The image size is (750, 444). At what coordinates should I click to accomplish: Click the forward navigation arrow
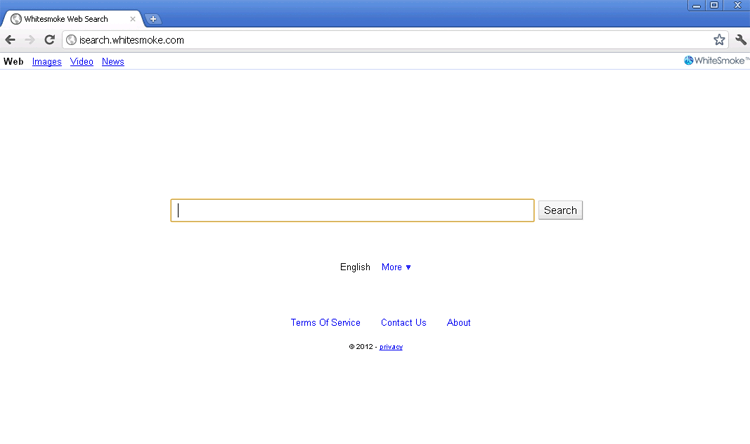pyautogui.click(x=30, y=40)
